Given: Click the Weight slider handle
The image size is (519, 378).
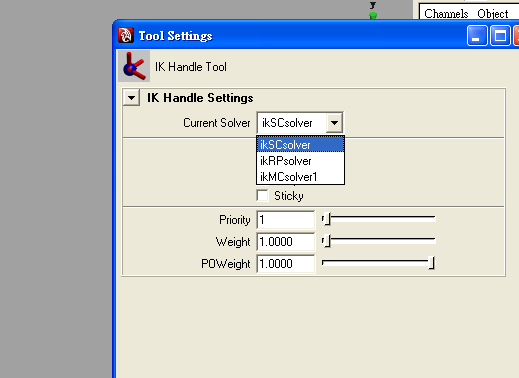Looking at the screenshot, I should tap(327, 241).
